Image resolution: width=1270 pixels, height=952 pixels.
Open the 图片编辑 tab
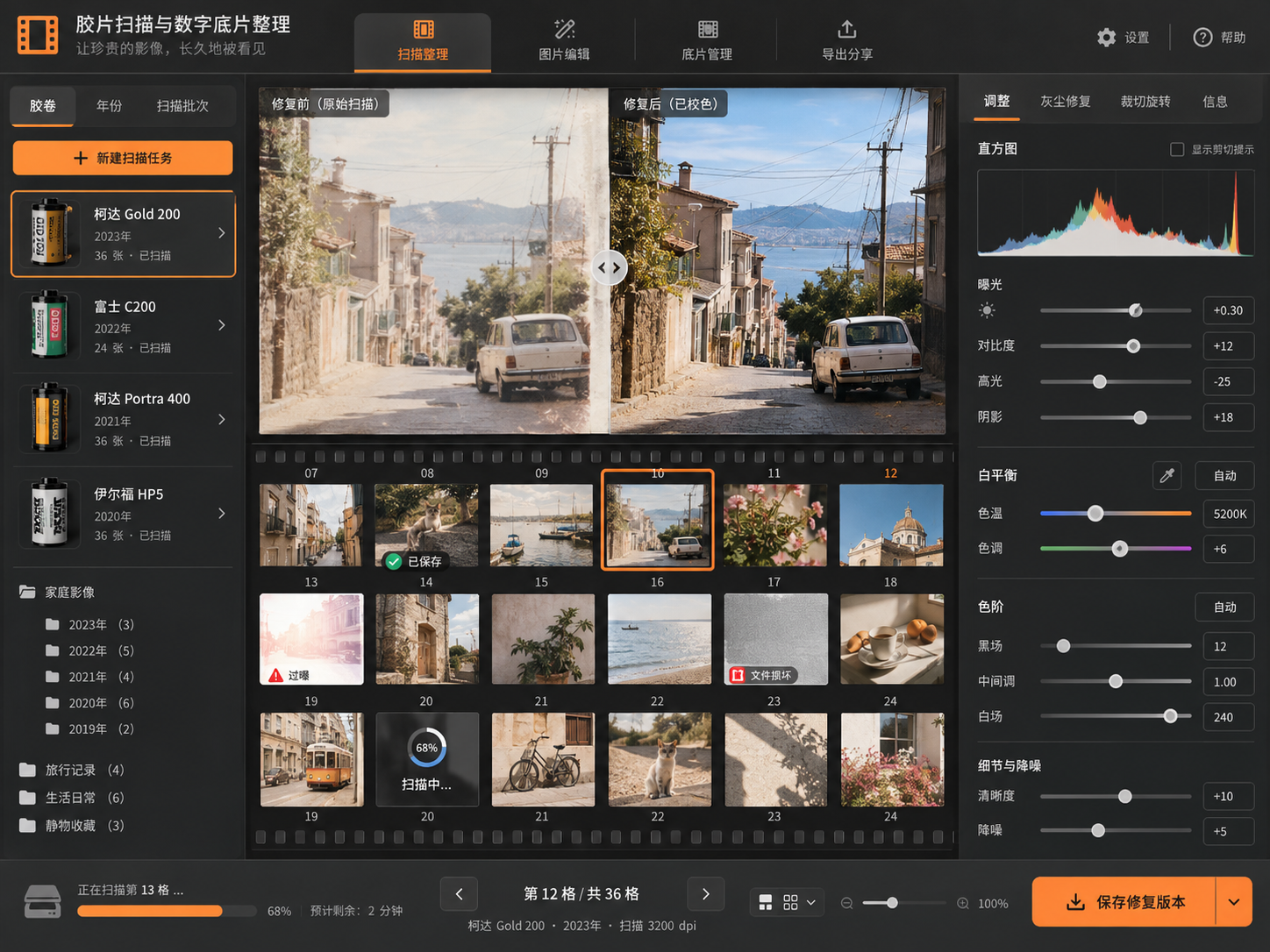[x=564, y=41]
